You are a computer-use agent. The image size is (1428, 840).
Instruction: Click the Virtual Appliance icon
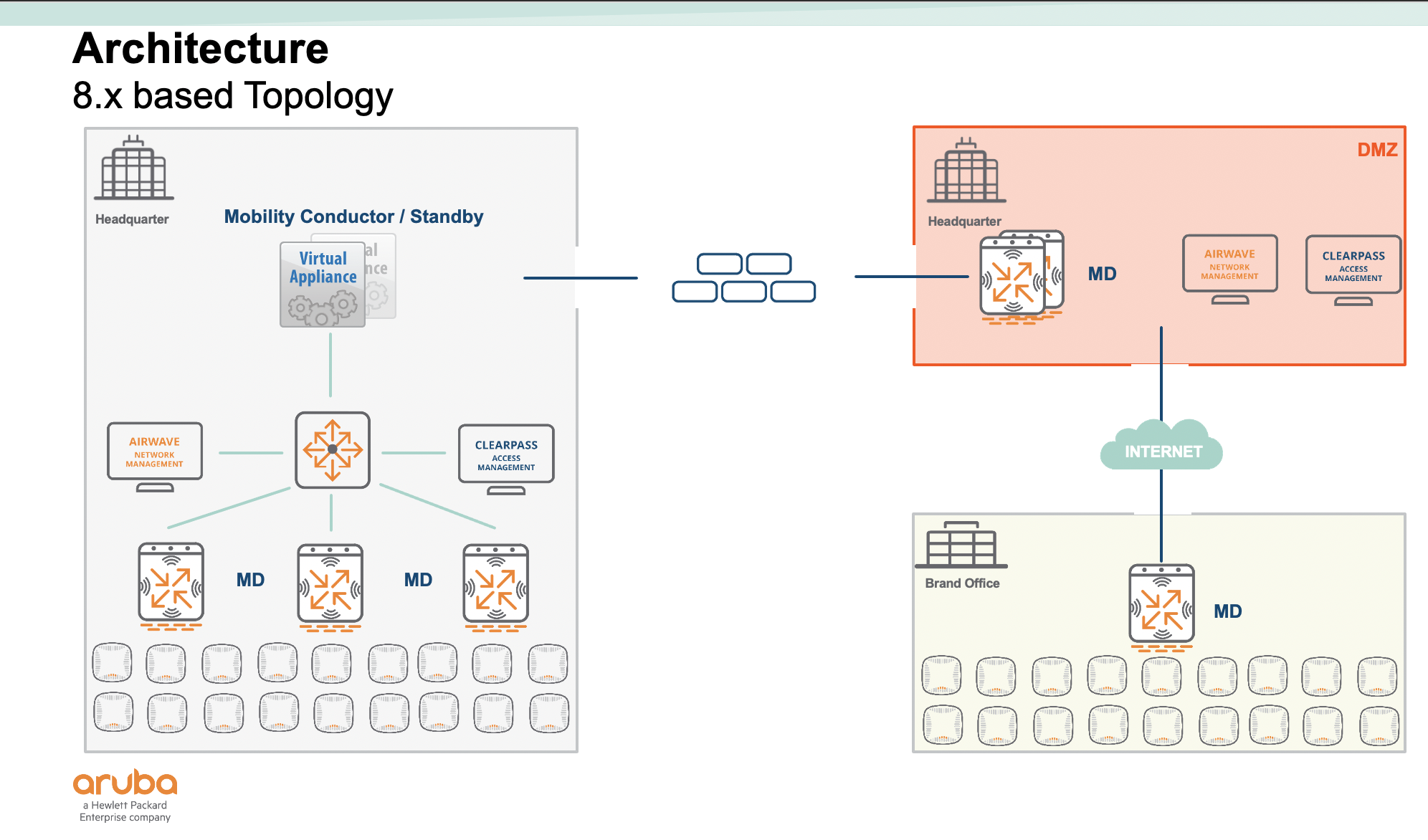coord(323,285)
